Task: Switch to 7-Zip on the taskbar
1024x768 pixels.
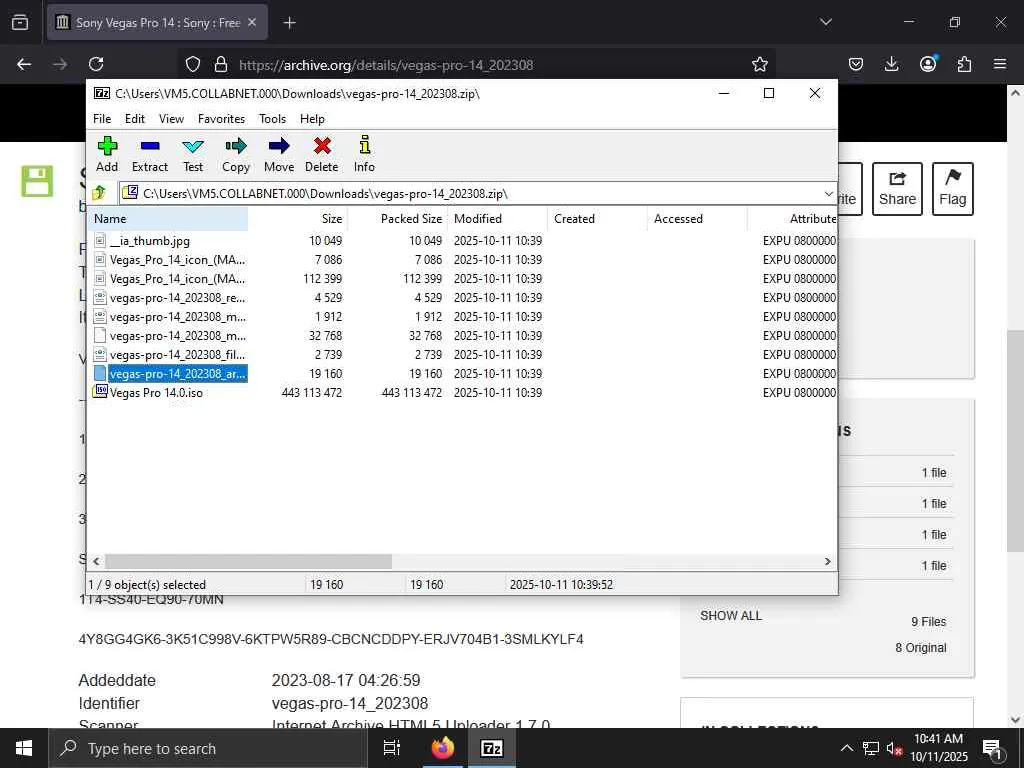Action: point(491,748)
